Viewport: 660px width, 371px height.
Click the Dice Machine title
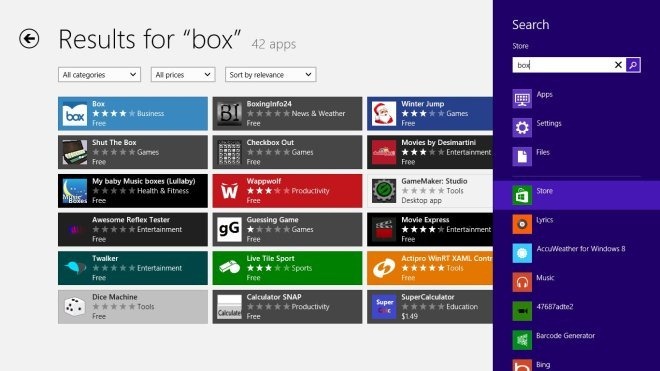[x=114, y=297]
